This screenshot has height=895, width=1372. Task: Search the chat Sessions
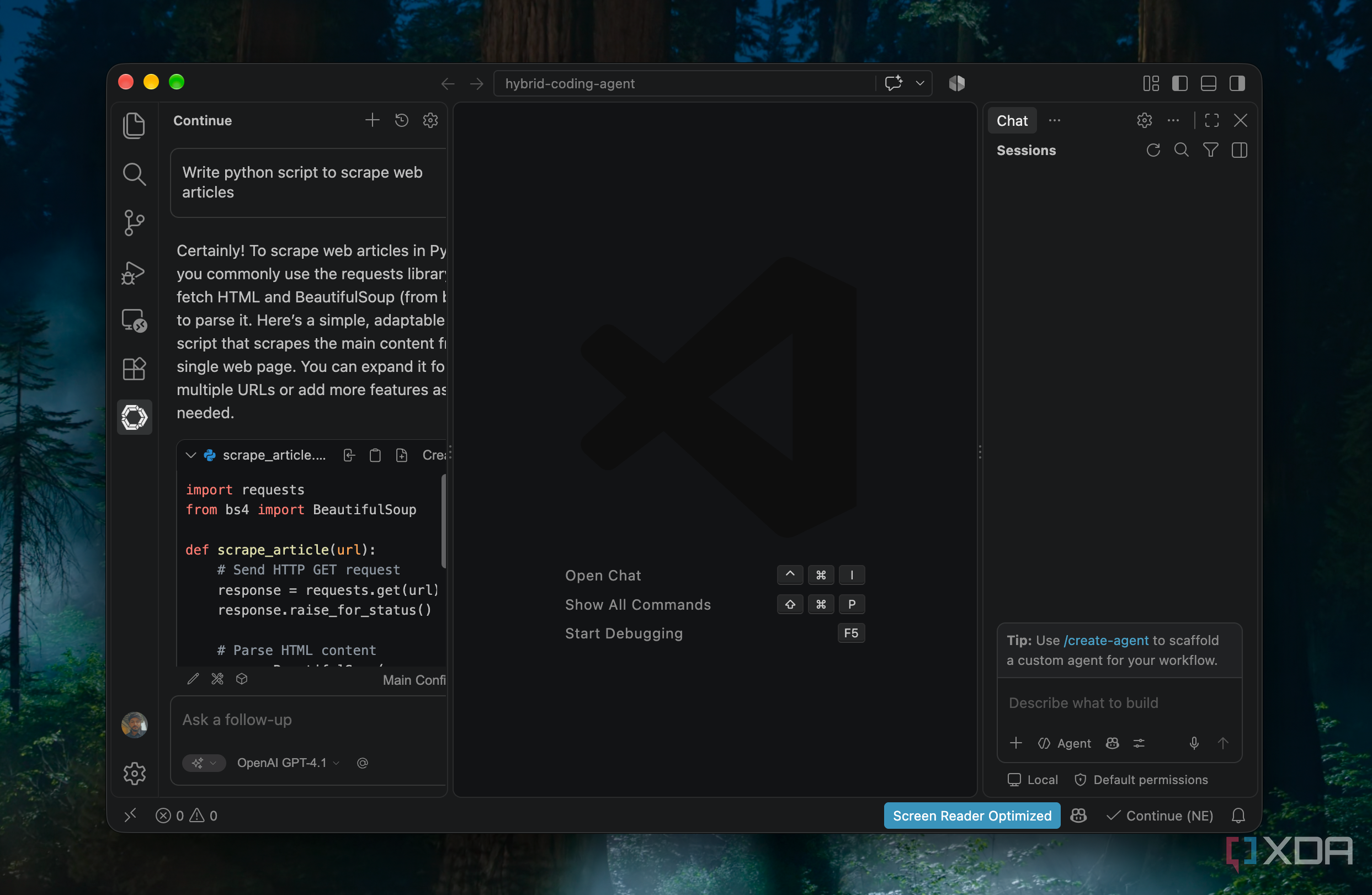pos(1182,151)
